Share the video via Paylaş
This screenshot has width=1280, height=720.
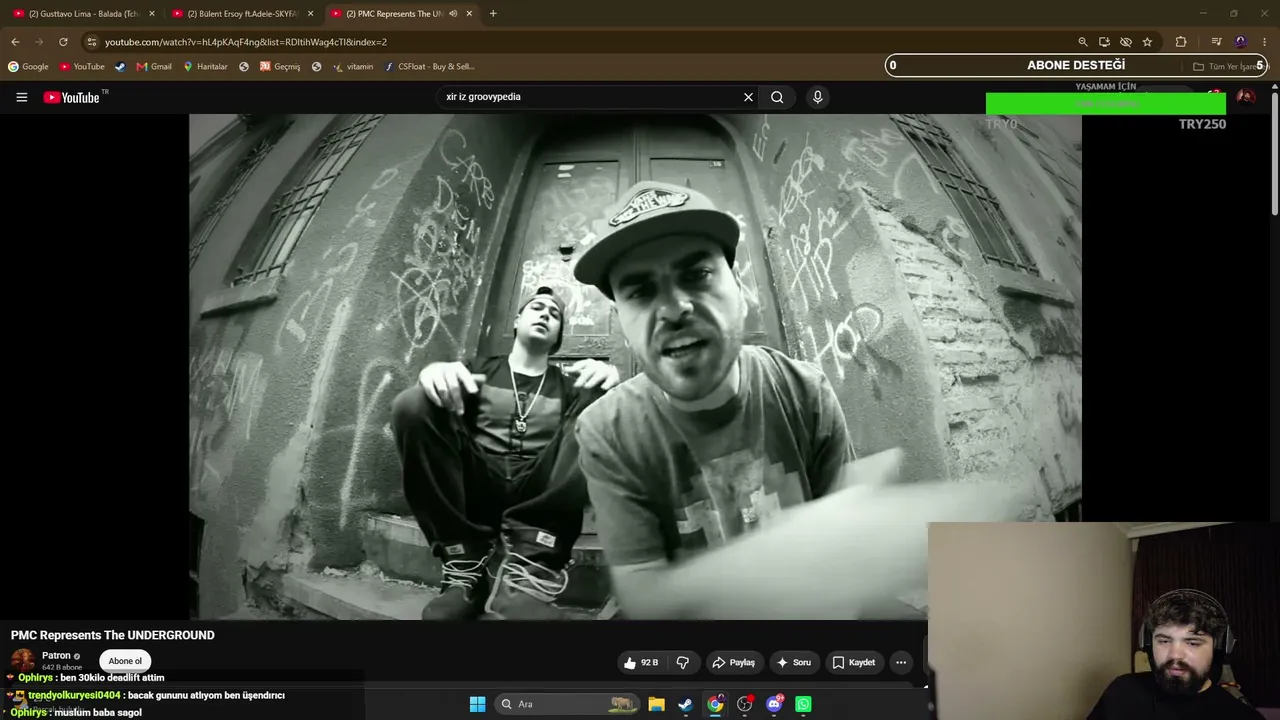tap(733, 662)
